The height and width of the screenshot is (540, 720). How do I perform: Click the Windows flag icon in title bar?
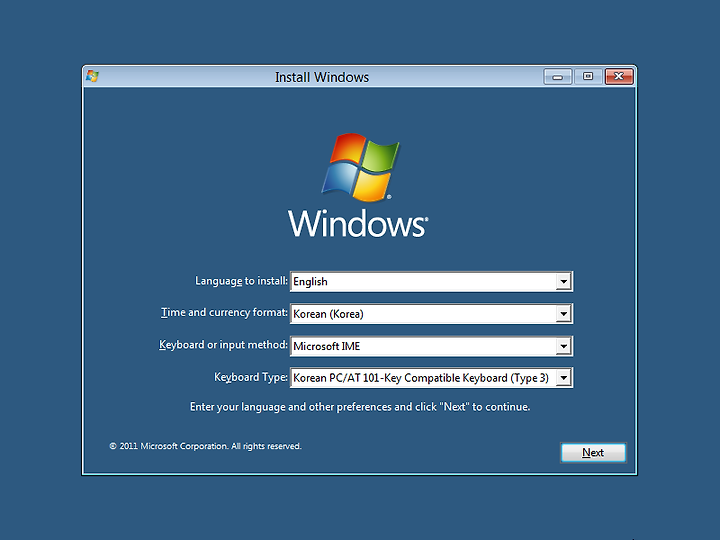pyautogui.click(x=92, y=76)
